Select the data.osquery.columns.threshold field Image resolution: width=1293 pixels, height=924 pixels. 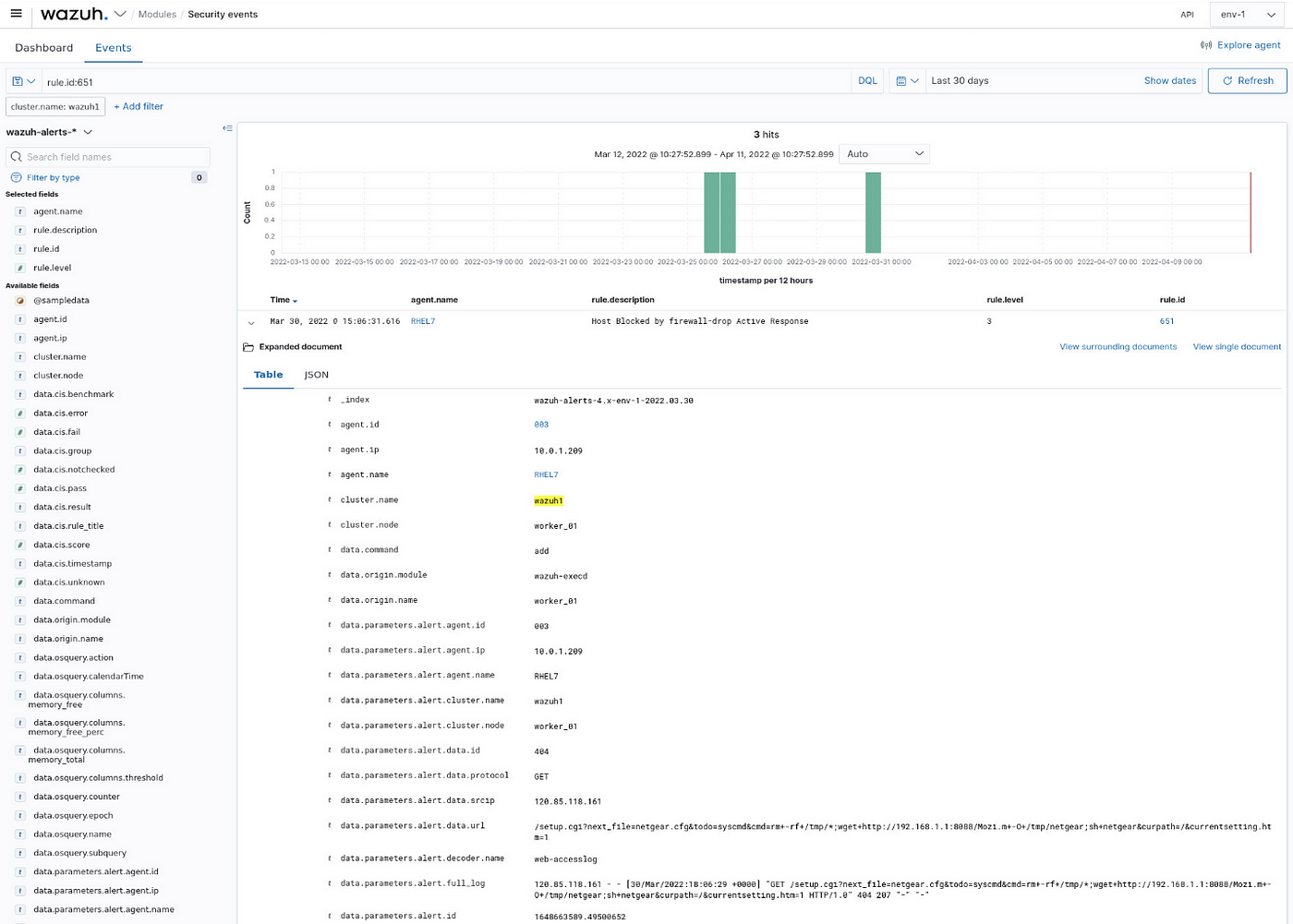(98, 778)
